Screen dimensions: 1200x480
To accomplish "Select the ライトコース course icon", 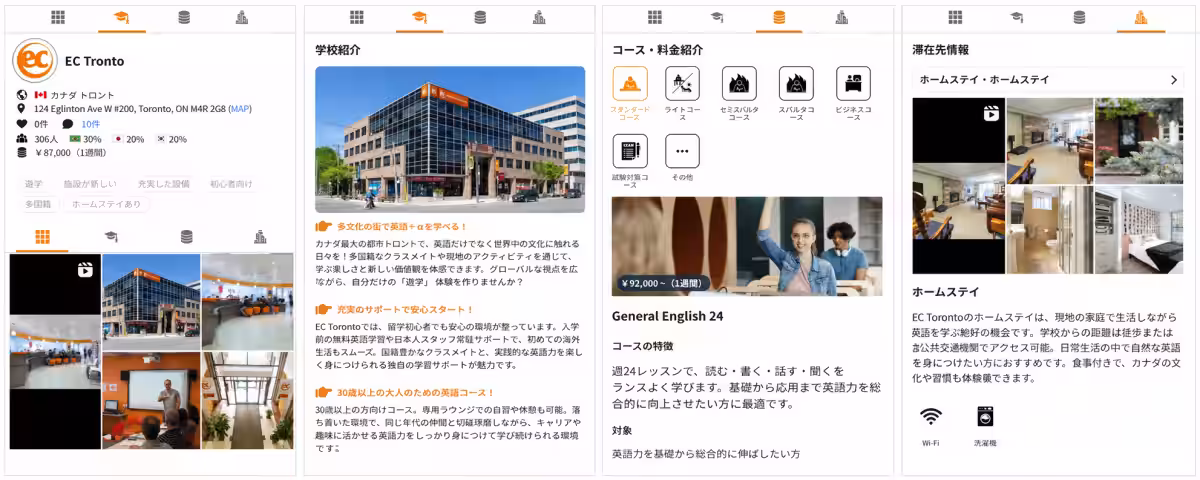I will click(682, 84).
